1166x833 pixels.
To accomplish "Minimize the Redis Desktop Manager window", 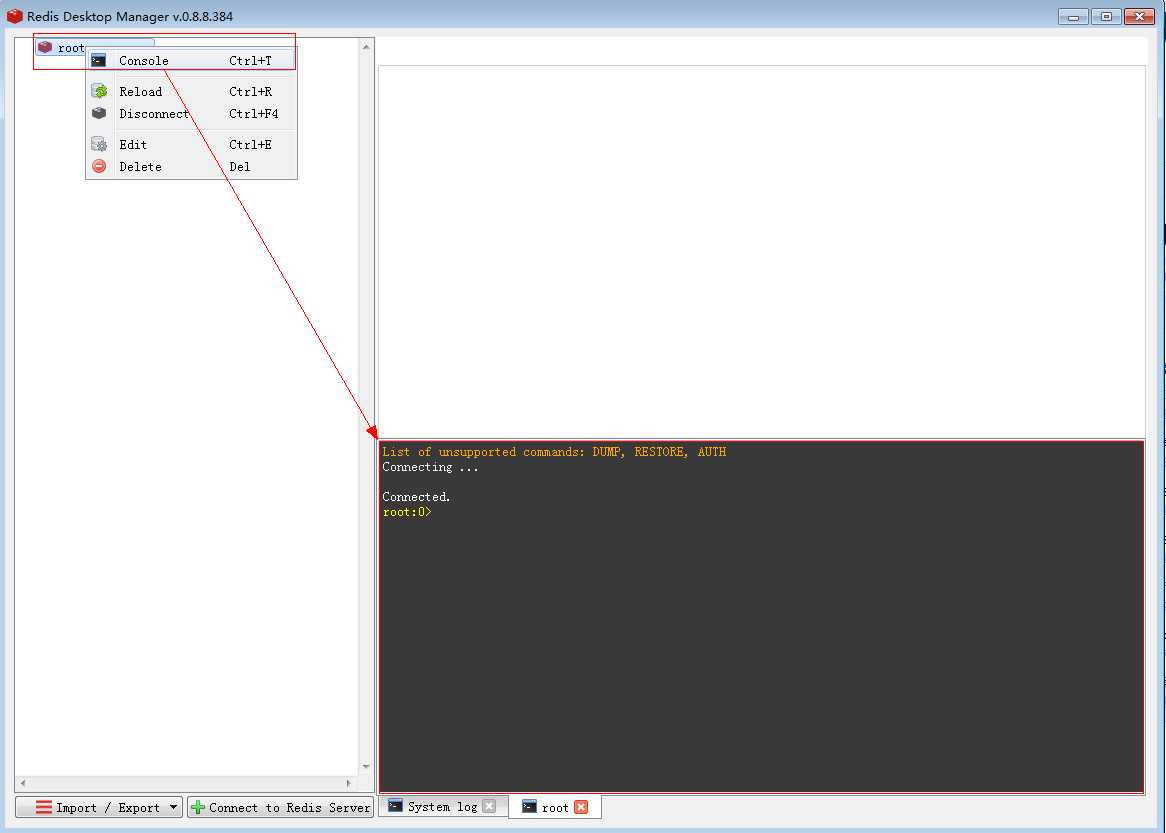I will tap(1073, 16).
